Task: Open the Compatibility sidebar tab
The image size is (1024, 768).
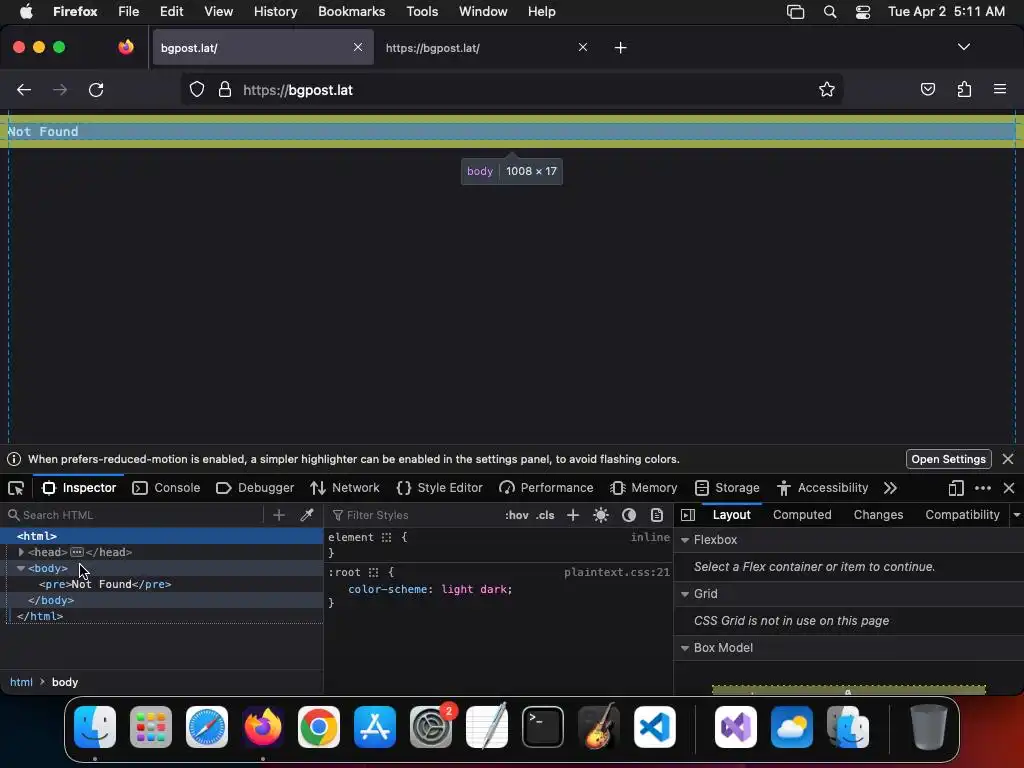Action: [x=962, y=515]
